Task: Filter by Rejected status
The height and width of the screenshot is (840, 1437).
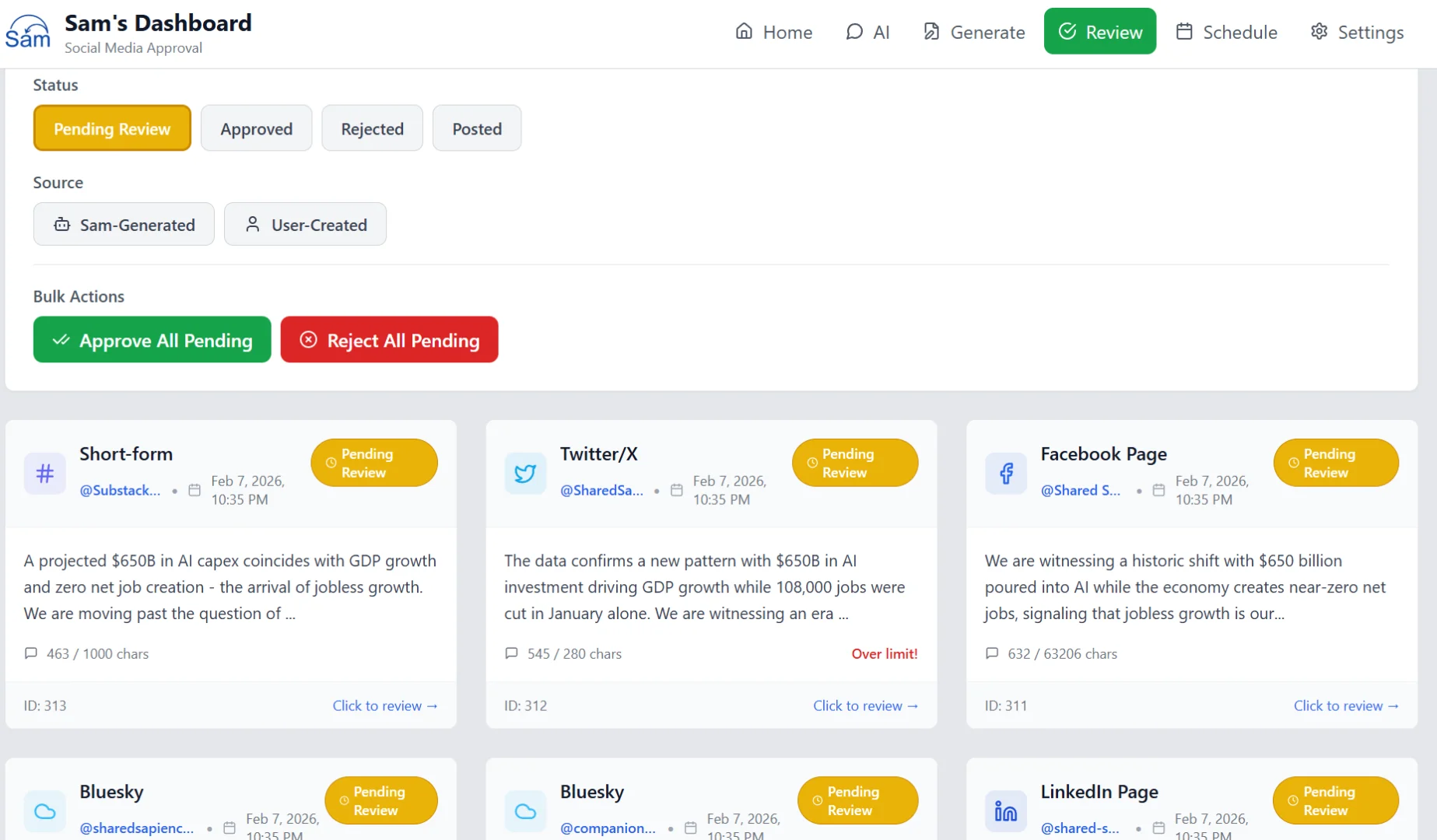Action: pyautogui.click(x=372, y=128)
